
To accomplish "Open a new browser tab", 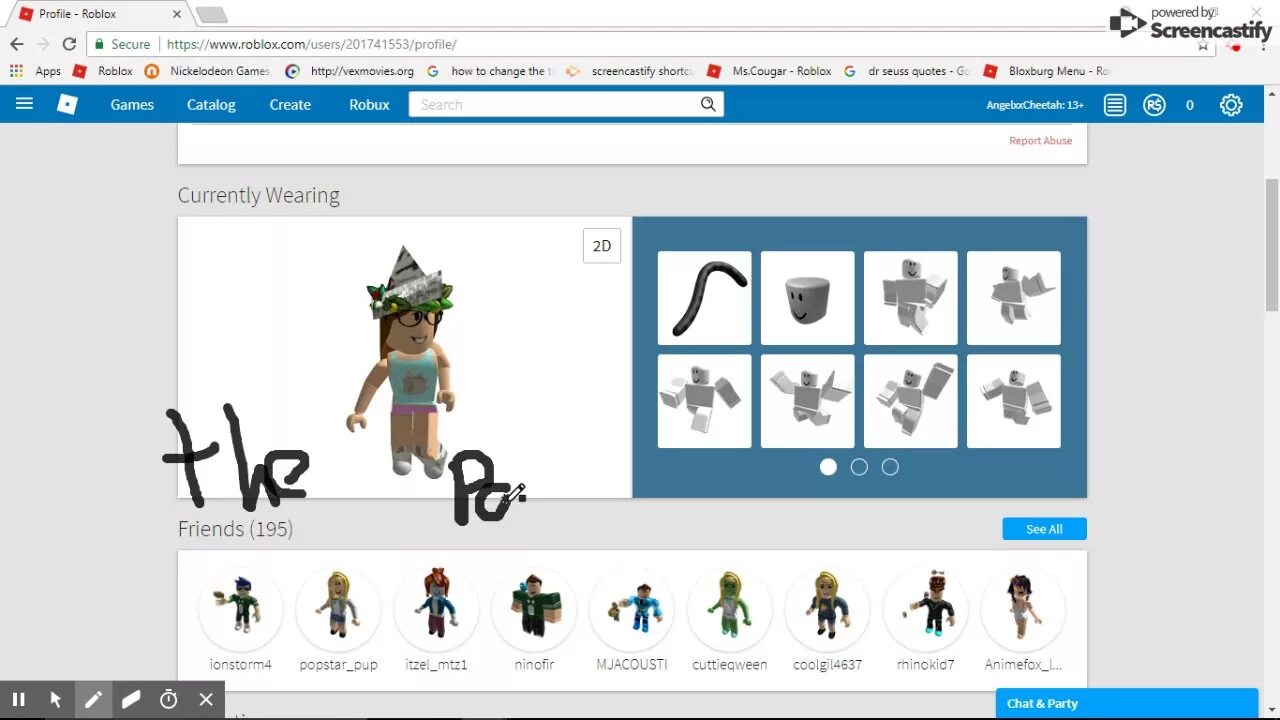I will (x=211, y=14).
